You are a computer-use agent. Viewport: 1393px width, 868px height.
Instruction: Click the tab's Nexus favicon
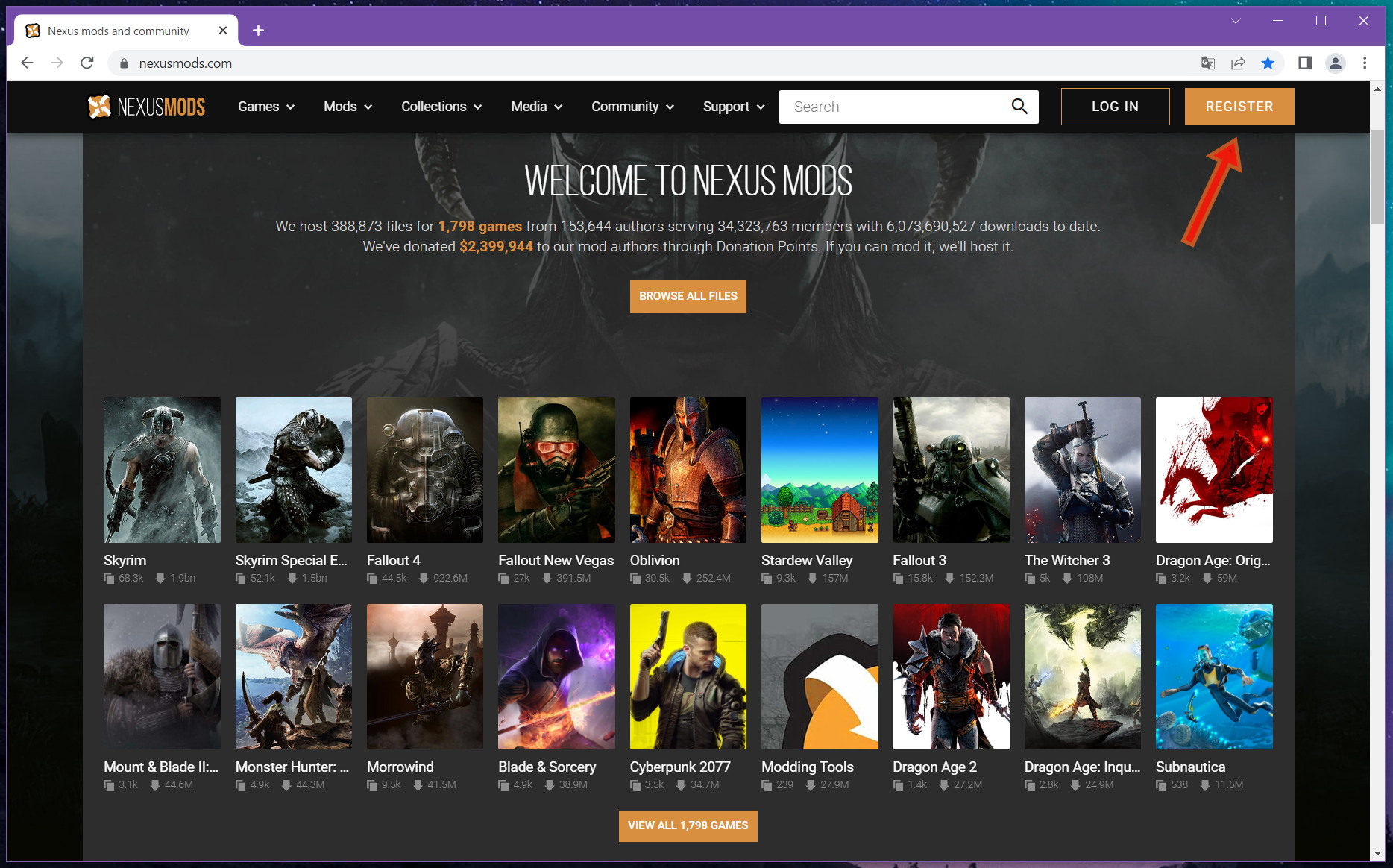[x=33, y=31]
